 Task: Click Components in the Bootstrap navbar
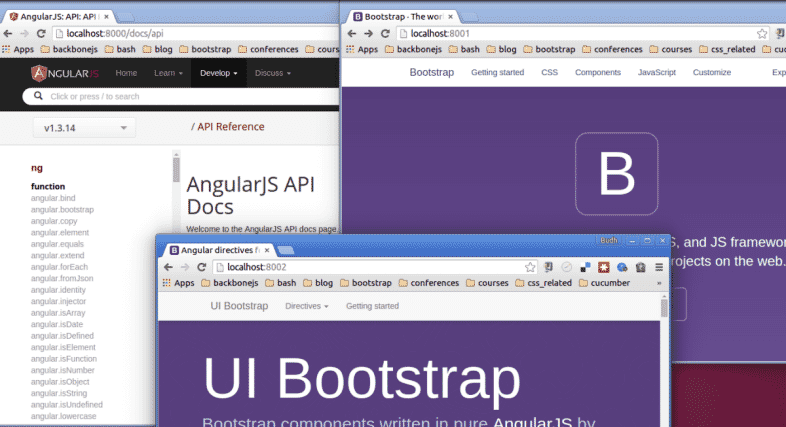[x=598, y=73]
